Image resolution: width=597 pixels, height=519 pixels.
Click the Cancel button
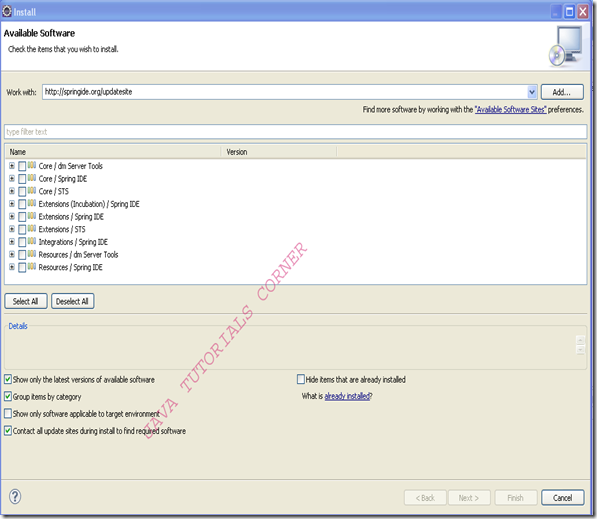pyautogui.click(x=562, y=498)
